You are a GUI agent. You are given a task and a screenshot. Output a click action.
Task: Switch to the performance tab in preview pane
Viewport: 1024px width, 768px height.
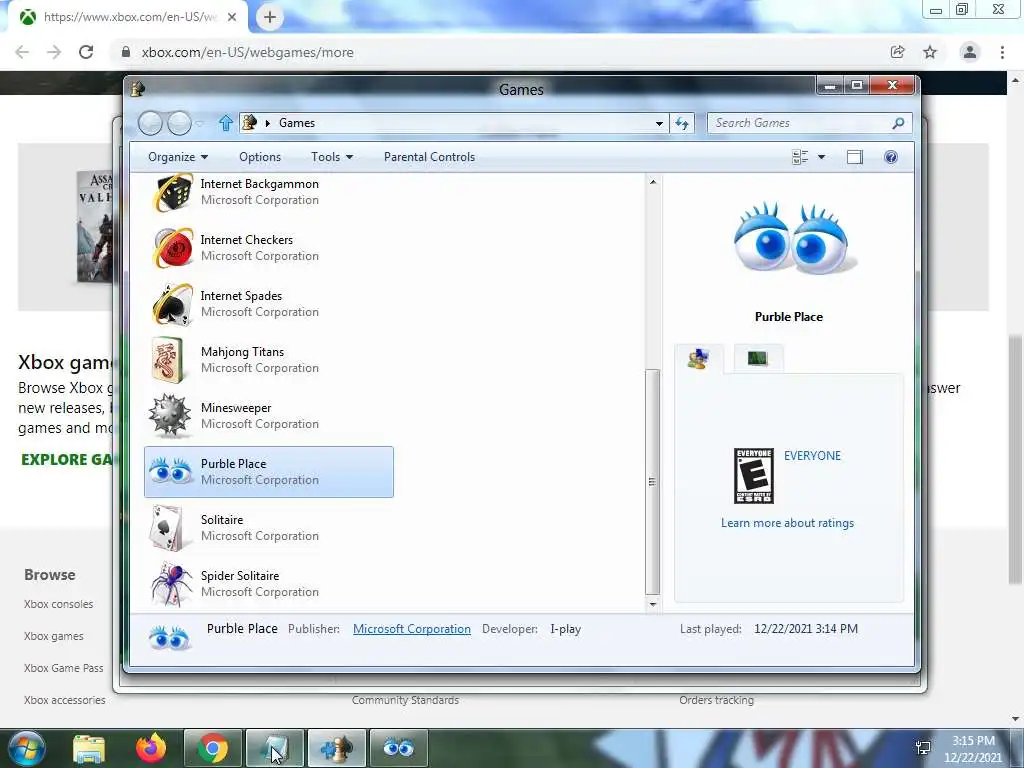[x=757, y=358]
